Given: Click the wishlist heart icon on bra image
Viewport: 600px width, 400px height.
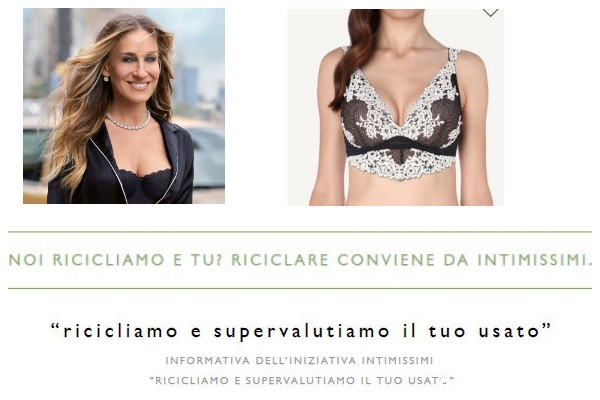Looking at the screenshot, I should point(490,12).
